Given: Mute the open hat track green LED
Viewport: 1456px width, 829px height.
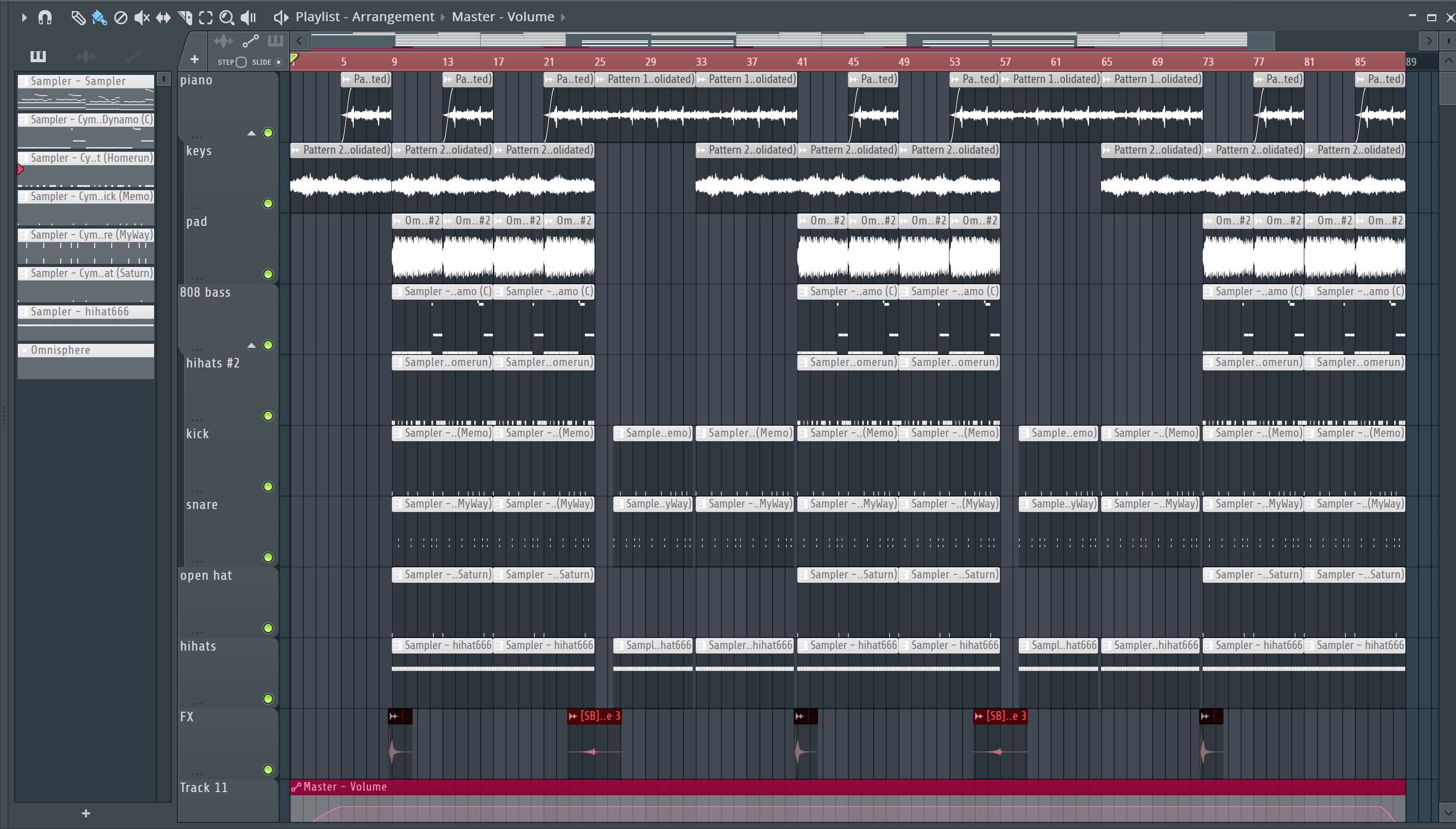Looking at the screenshot, I should point(267,628).
